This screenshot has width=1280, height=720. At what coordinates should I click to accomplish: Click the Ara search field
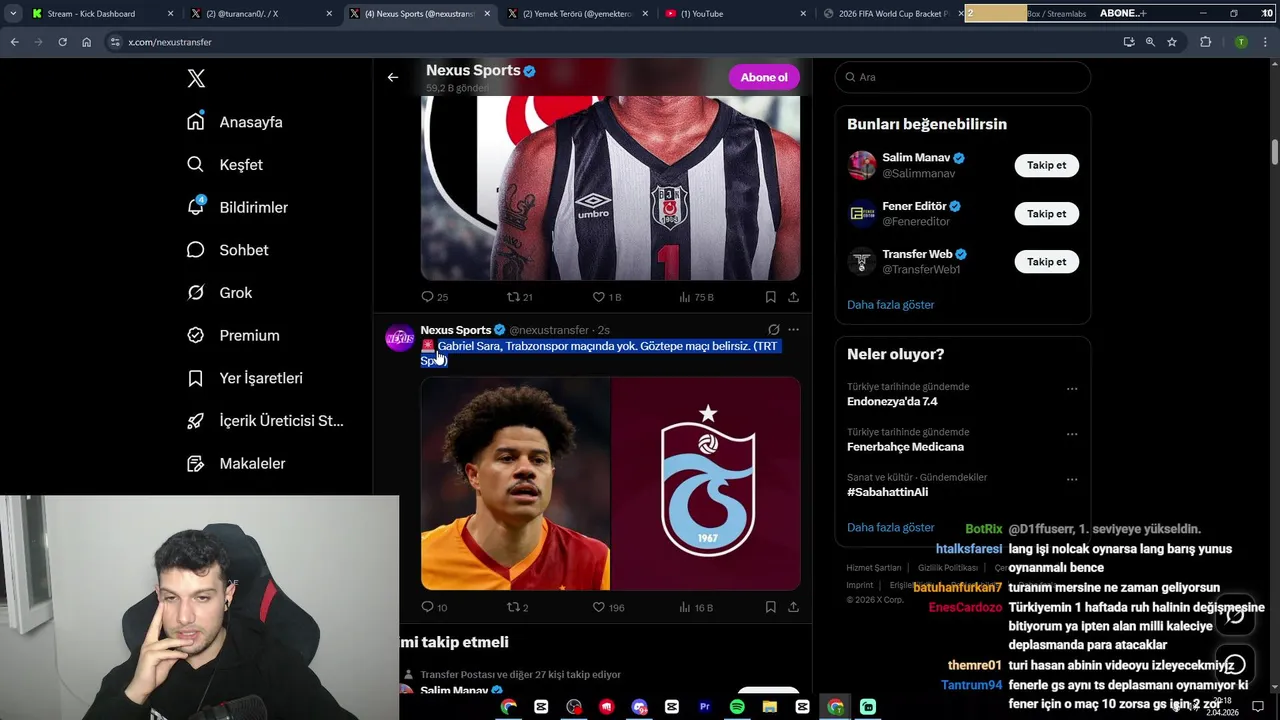(x=963, y=77)
